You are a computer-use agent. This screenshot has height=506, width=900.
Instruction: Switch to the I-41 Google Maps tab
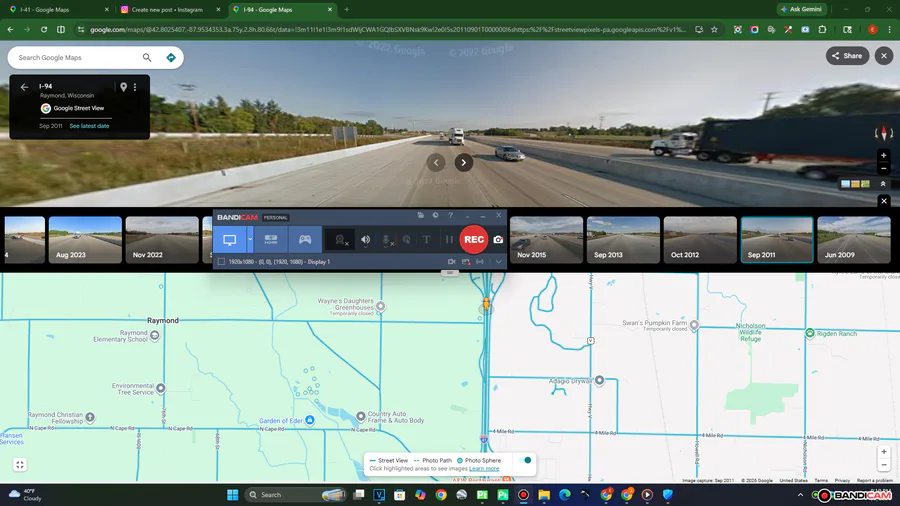tap(57, 10)
